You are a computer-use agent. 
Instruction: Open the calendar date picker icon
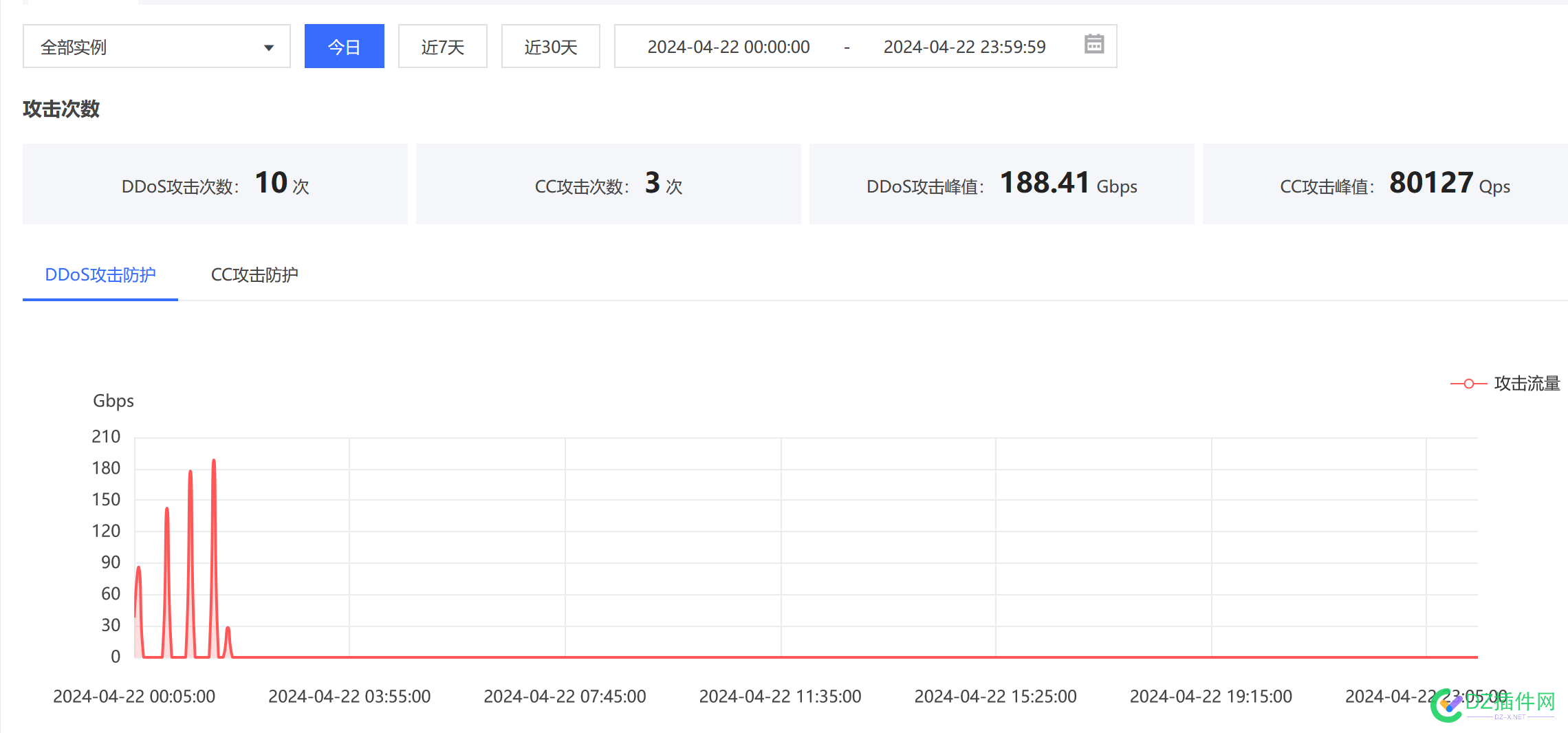(1093, 45)
